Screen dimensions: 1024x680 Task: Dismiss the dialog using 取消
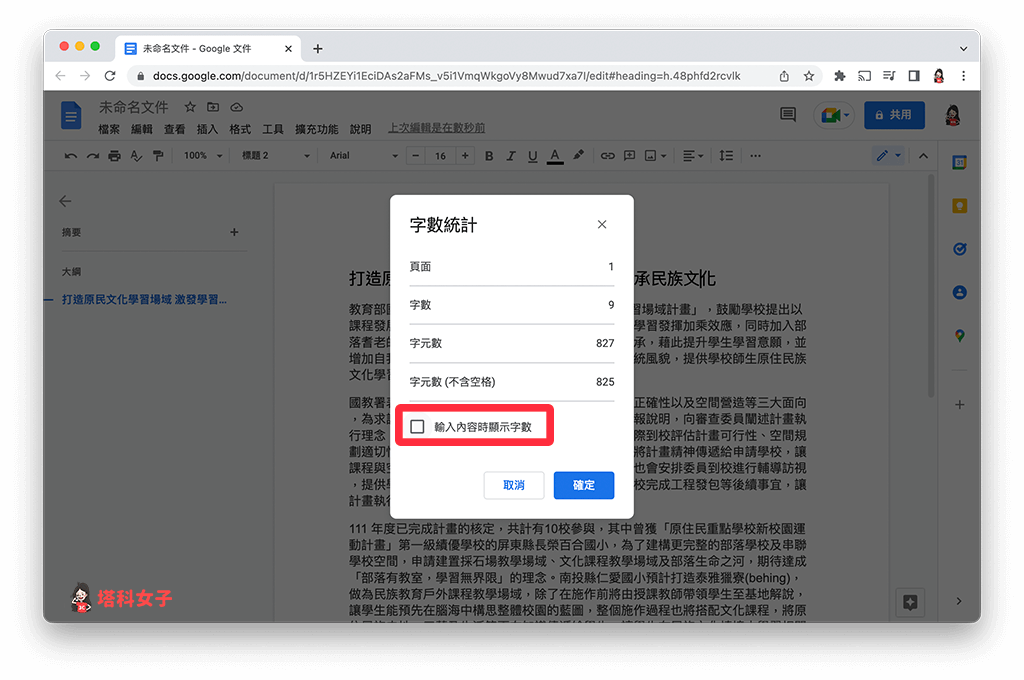(x=513, y=485)
